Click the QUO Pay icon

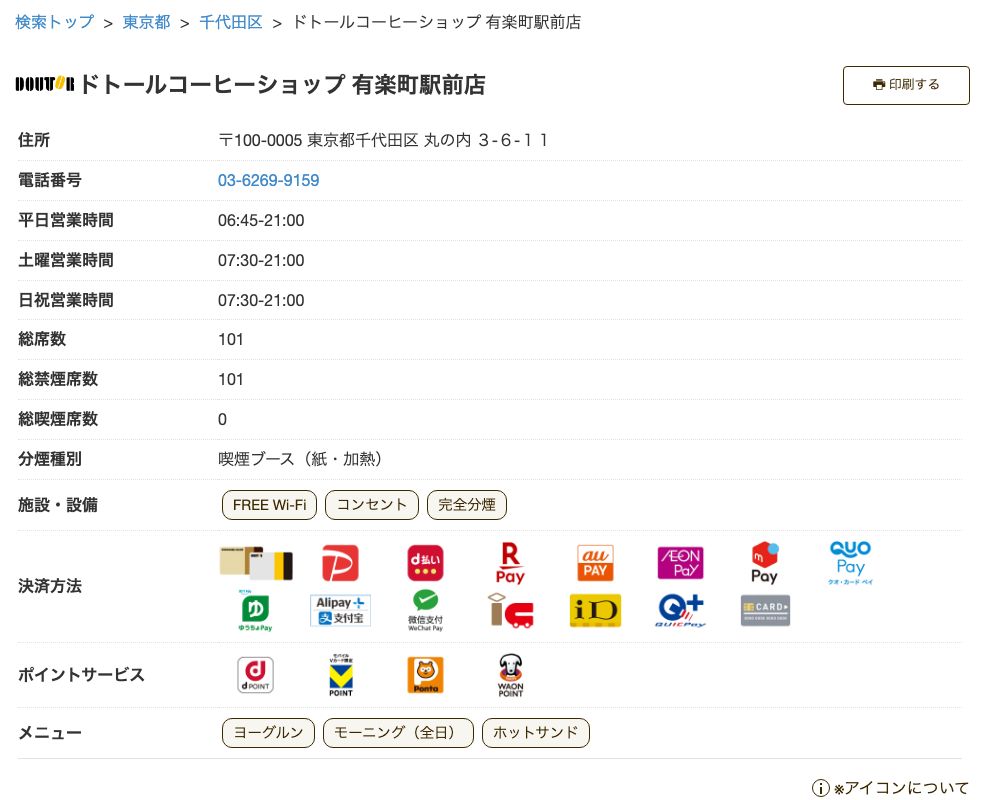(x=850, y=563)
